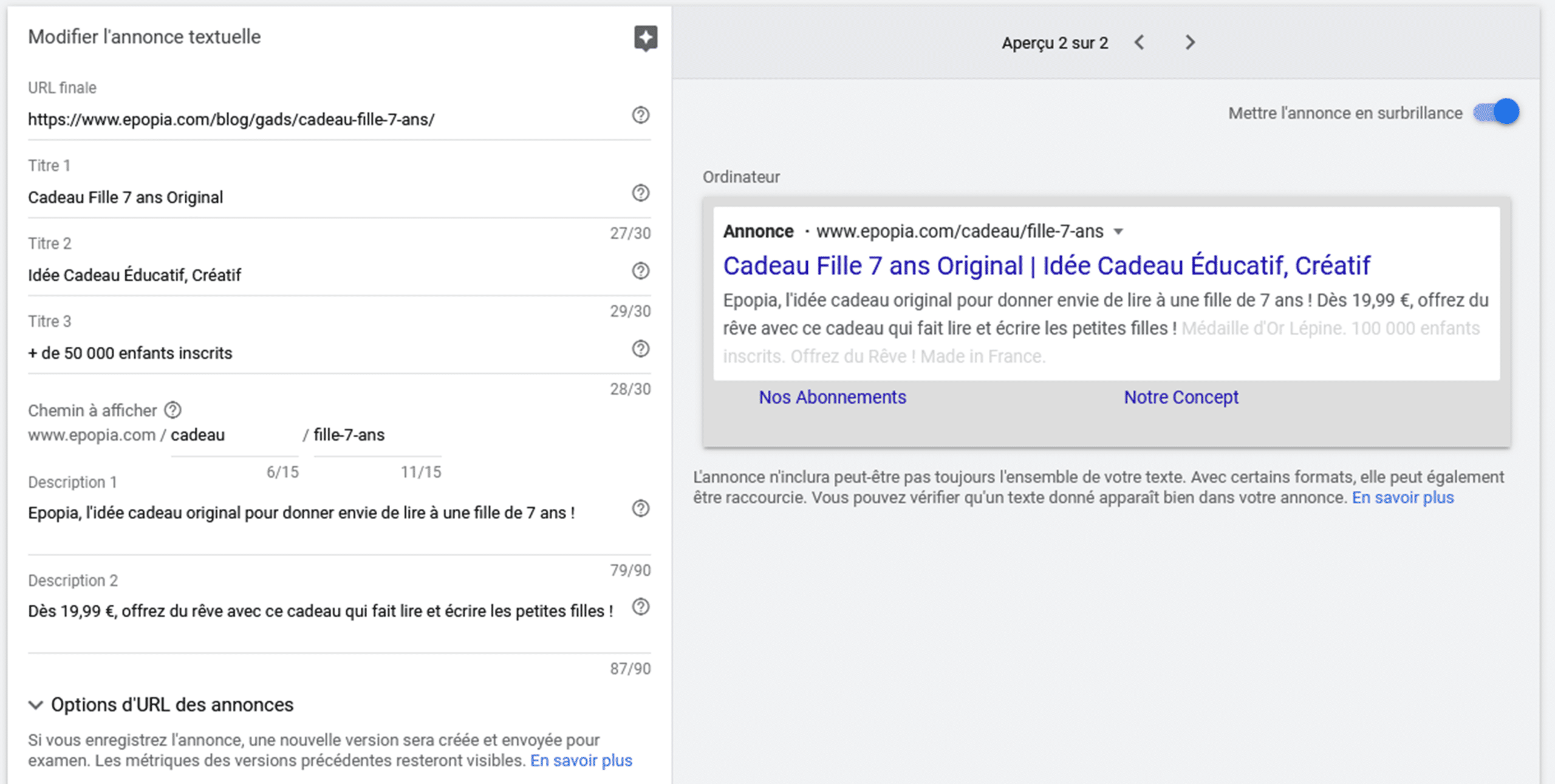Open help icon next to Chemin à afficher
The width and height of the screenshot is (1555, 784).
173,410
